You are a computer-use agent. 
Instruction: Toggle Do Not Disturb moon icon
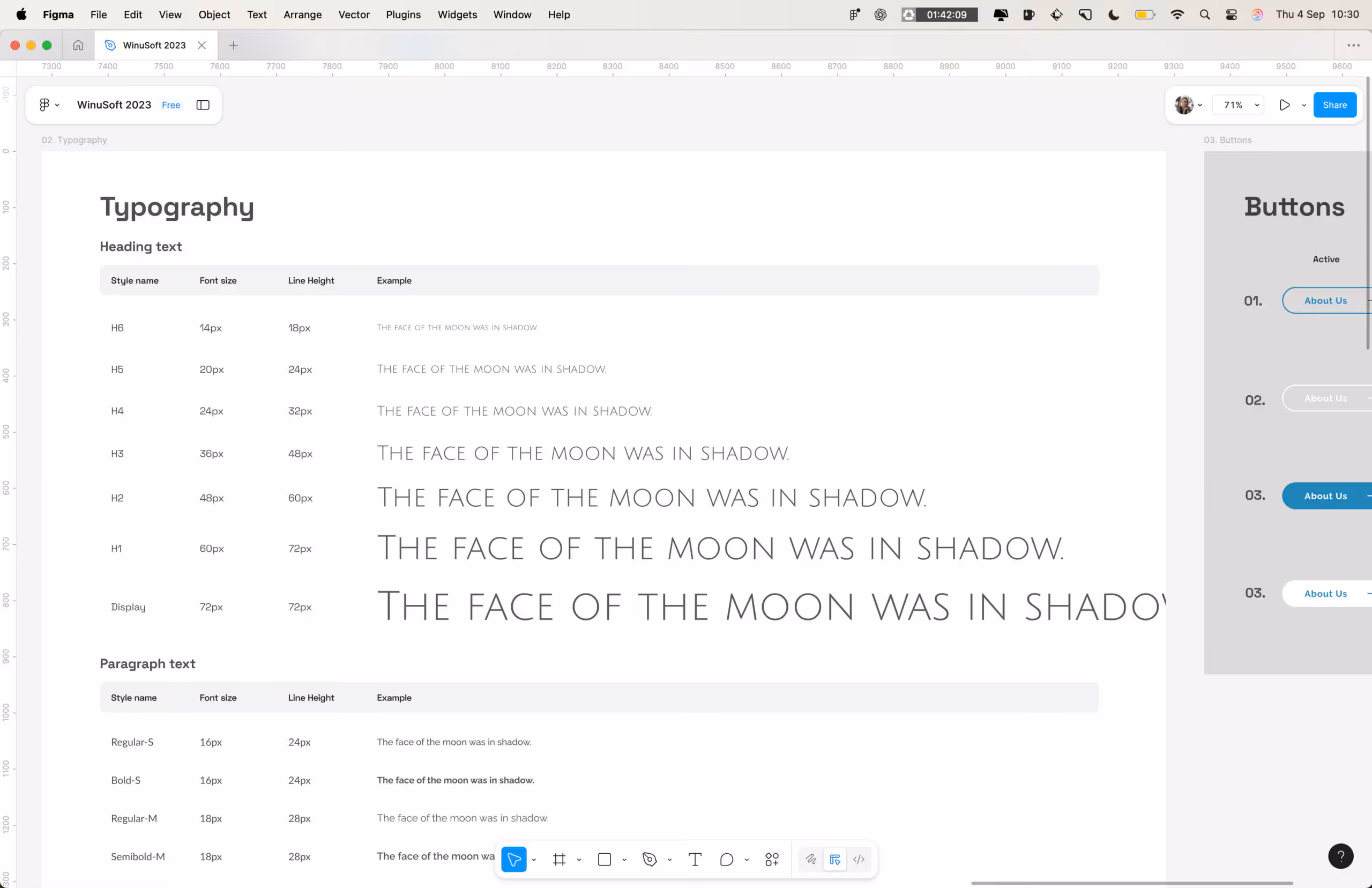(1113, 14)
